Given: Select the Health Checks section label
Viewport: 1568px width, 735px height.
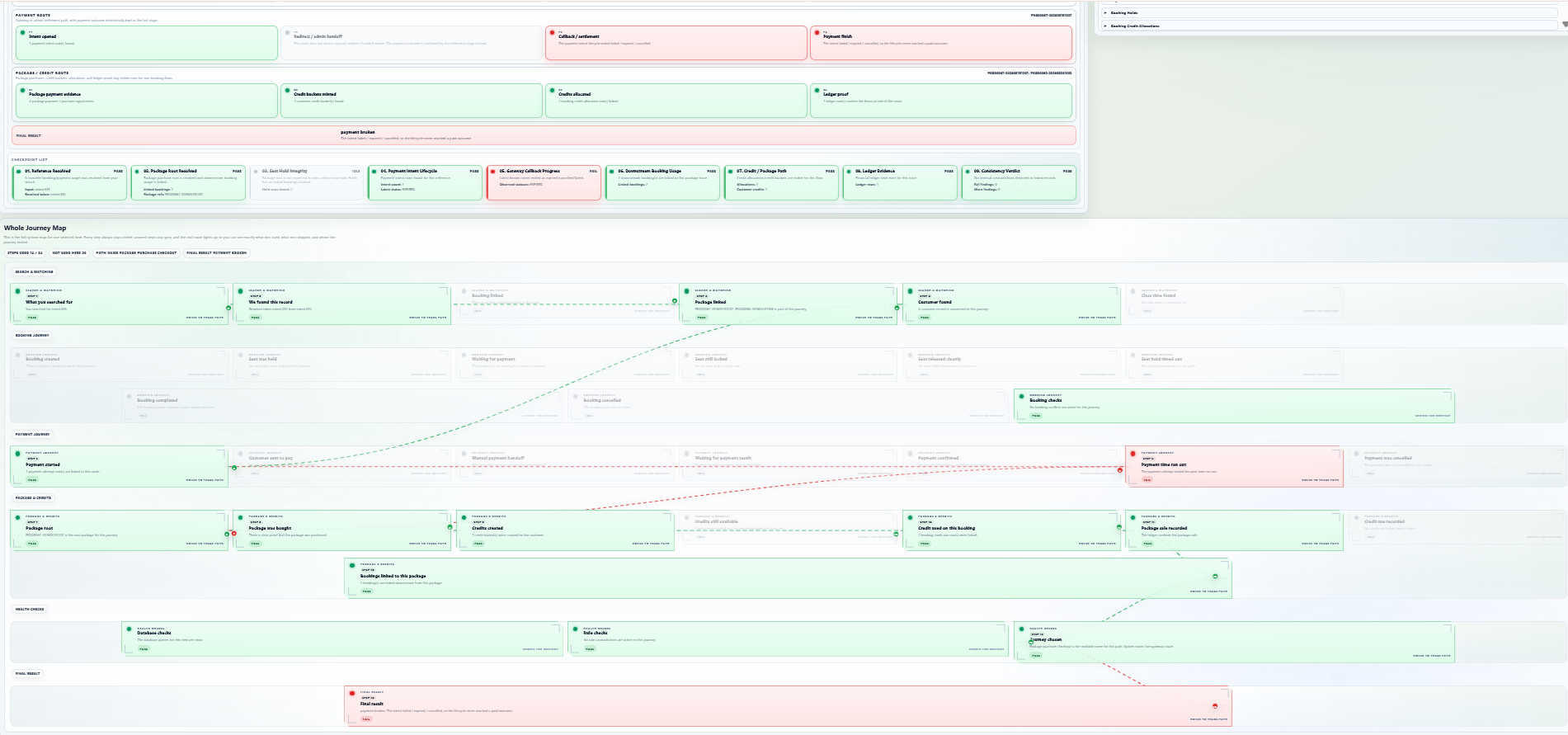Looking at the screenshot, I should (x=30, y=610).
